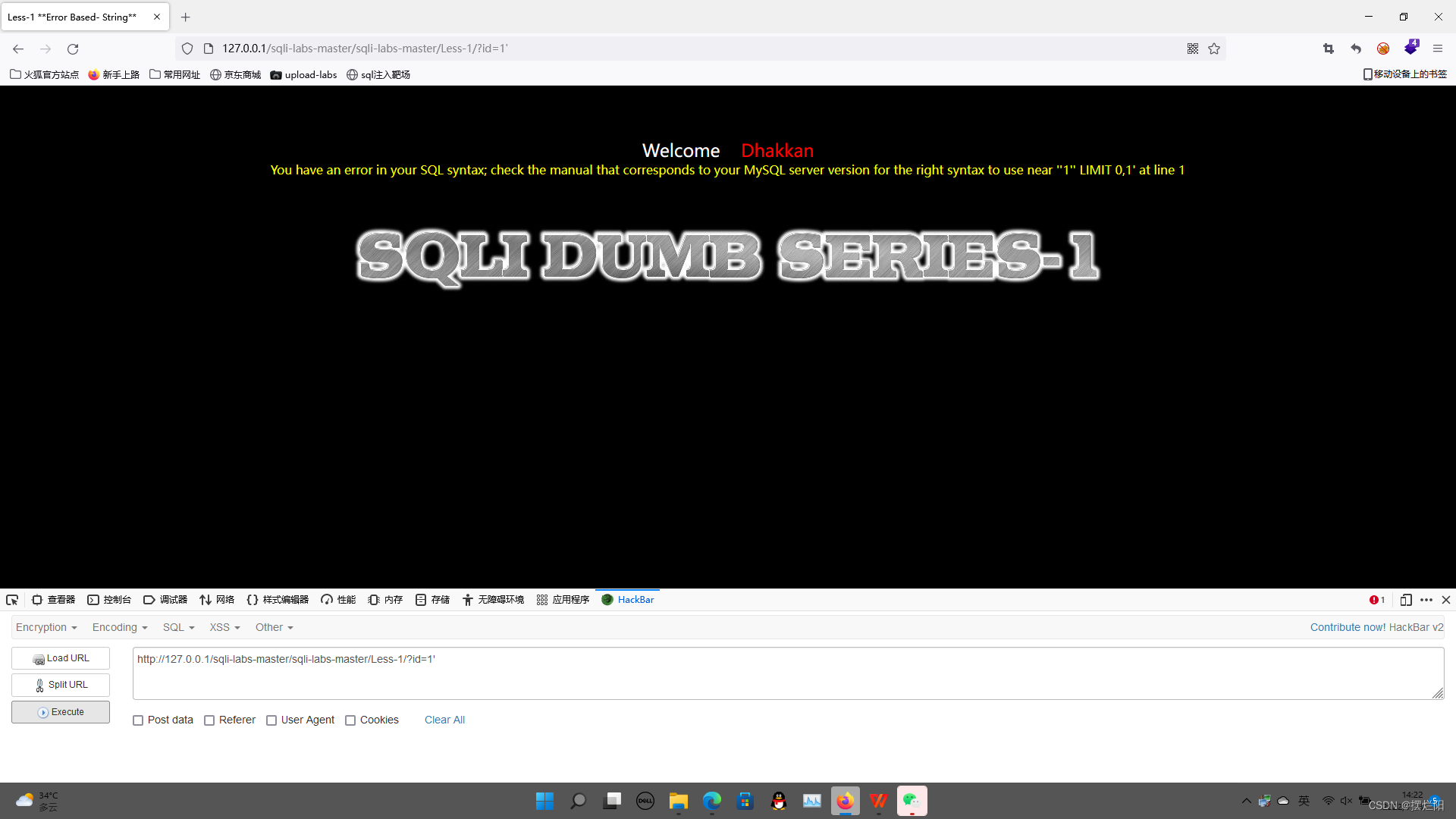Open the devtools error count indicator
Viewport: 1456px width, 819px height.
[x=1377, y=600]
